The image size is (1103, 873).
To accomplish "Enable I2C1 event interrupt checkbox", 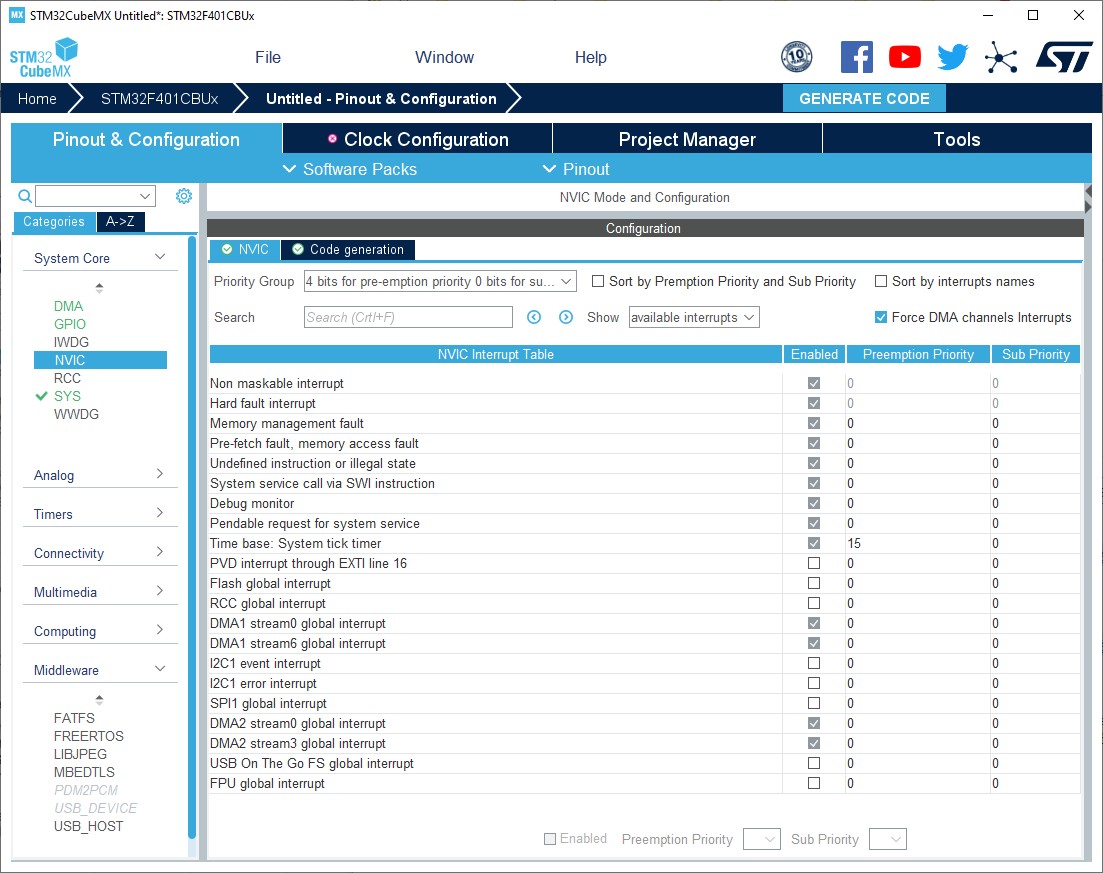I will click(x=814, y=663).
